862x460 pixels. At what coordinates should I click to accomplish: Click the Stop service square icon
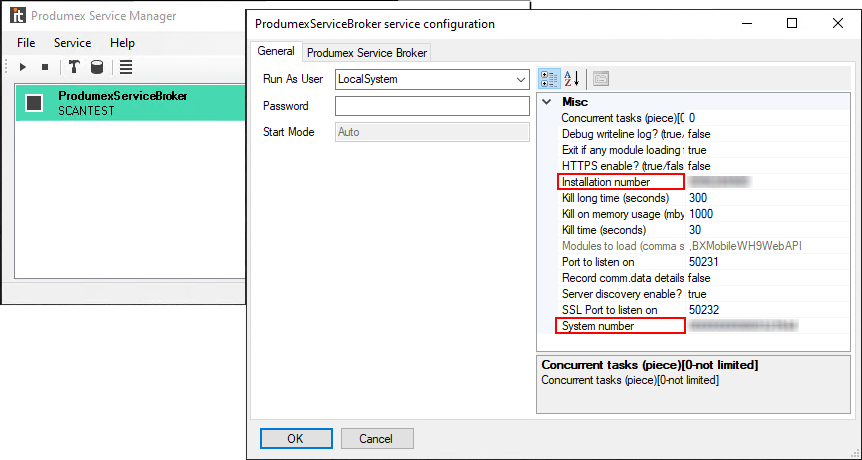[45, 67]
